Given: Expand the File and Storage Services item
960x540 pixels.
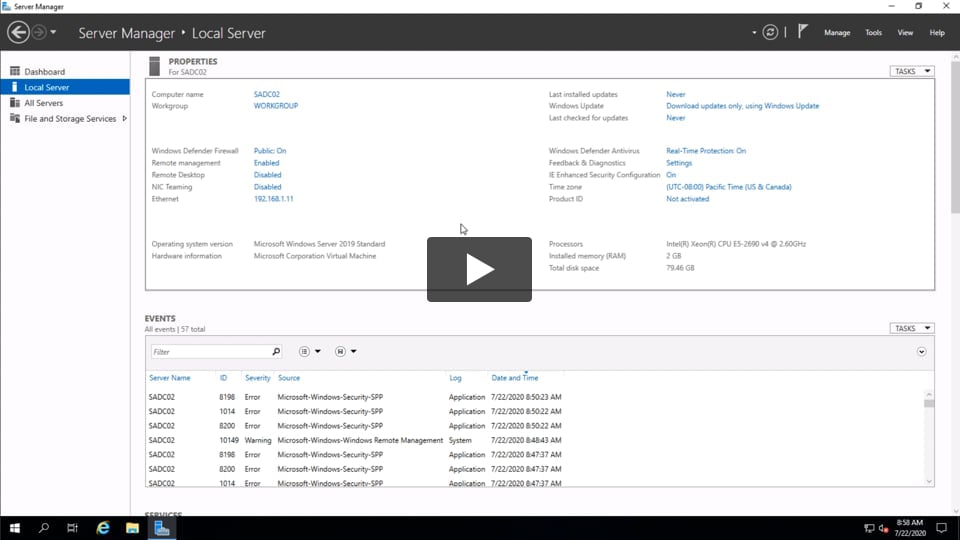Looking at the screenshot, I should 124,119.
